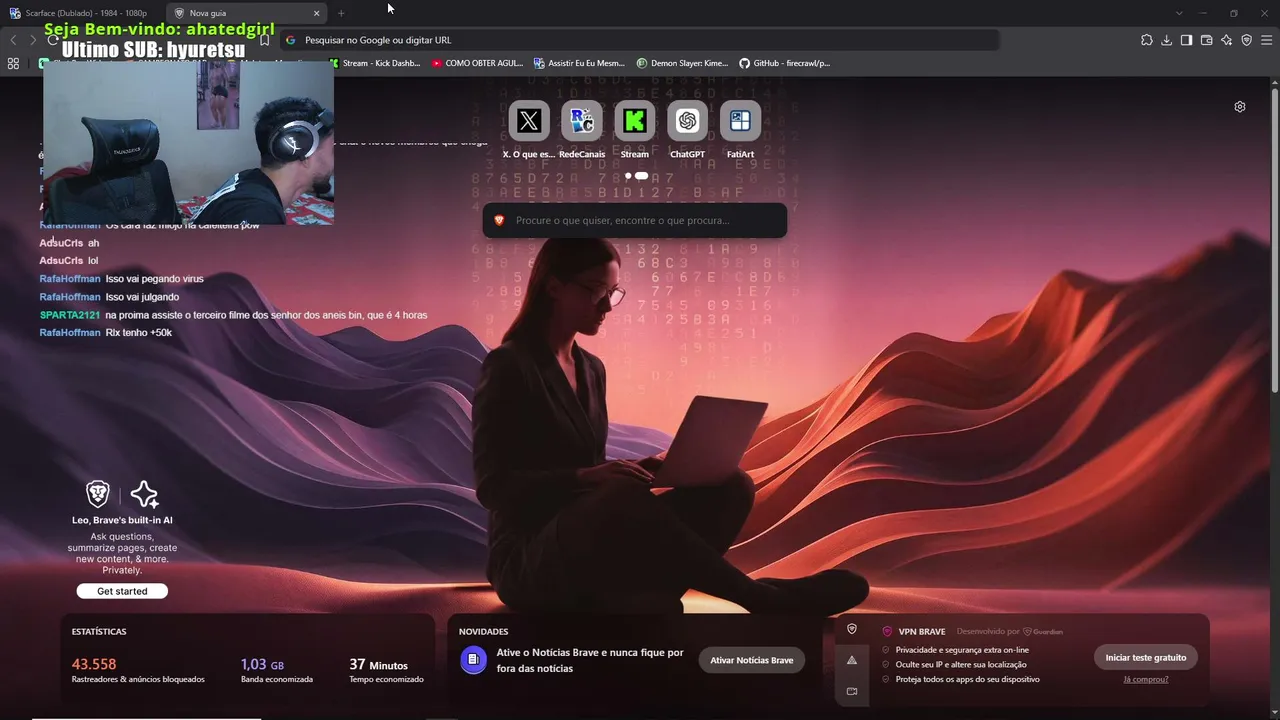Screen dimensions: 1280x720
Task: Go back with the browser back arrow
Action: [13, 40]
